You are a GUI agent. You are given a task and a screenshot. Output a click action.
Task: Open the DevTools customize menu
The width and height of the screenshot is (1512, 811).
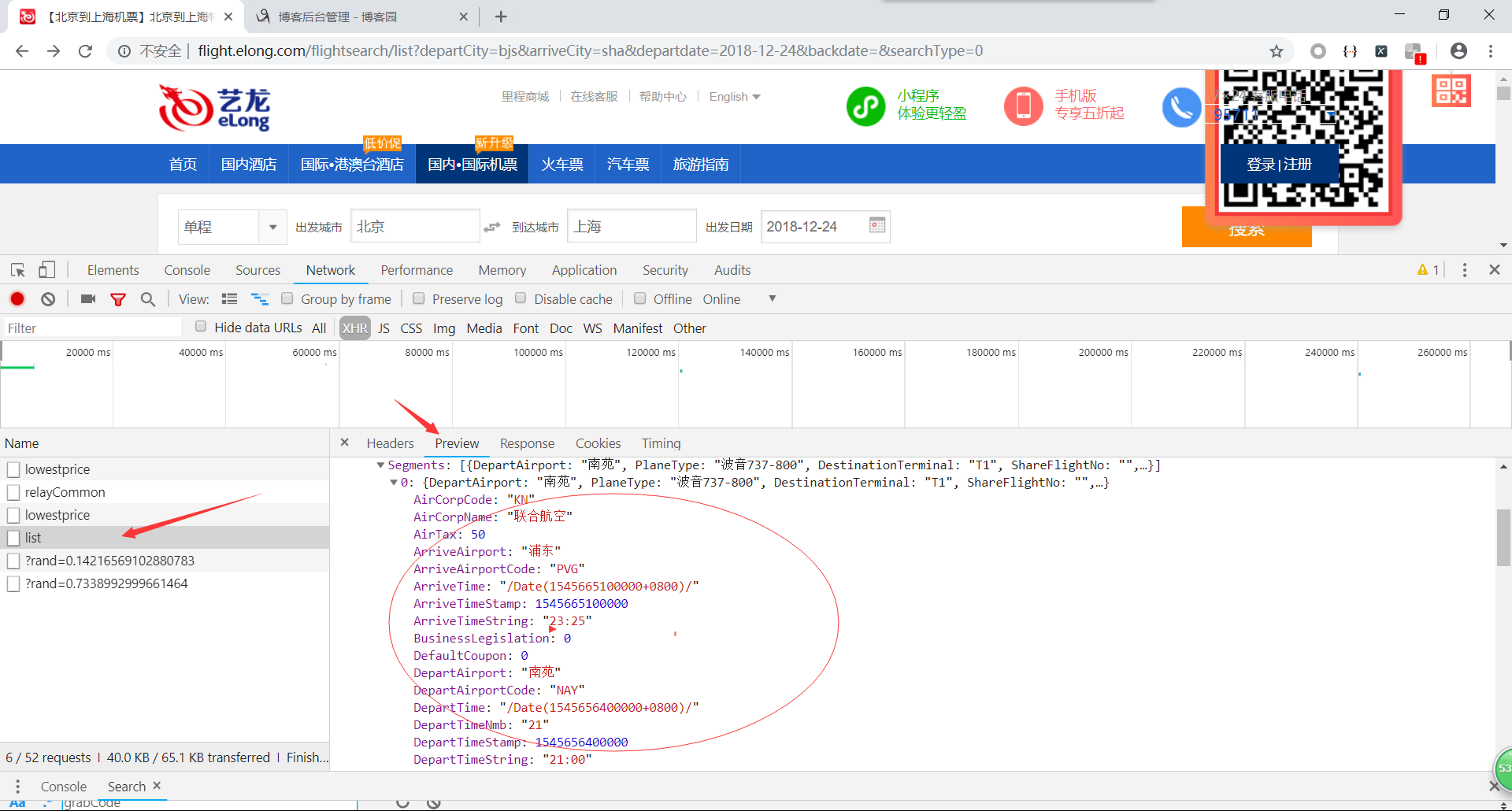(1465, 270)
